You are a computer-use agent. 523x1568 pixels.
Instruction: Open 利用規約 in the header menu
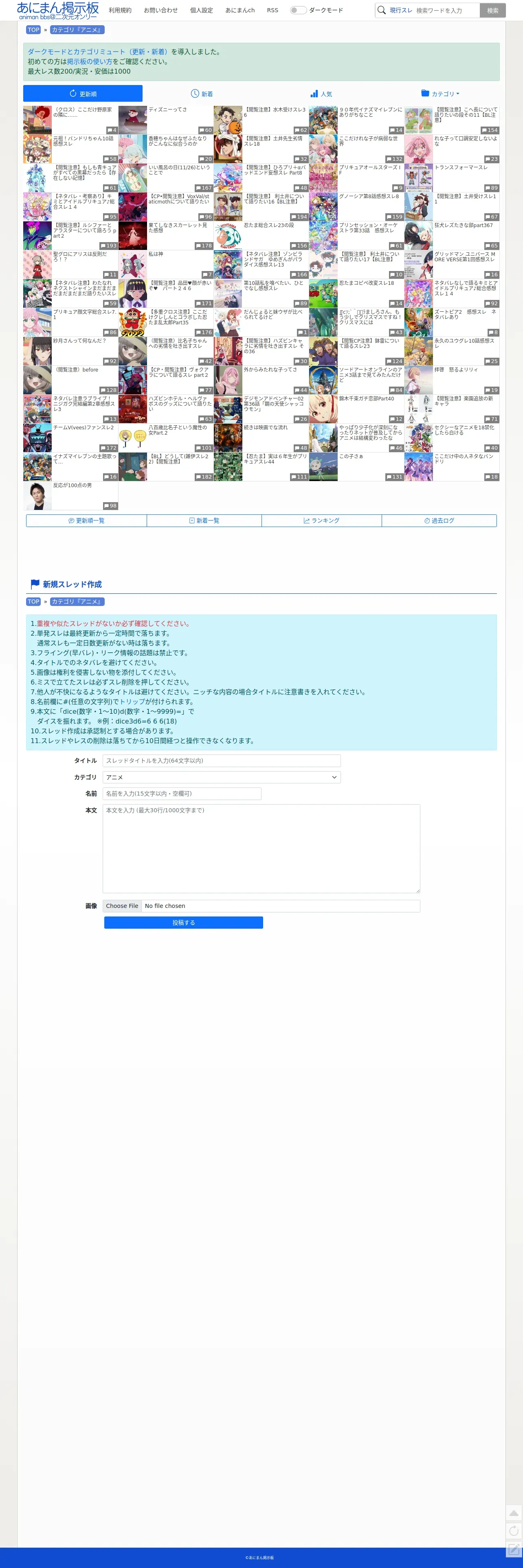click(120, 10)
